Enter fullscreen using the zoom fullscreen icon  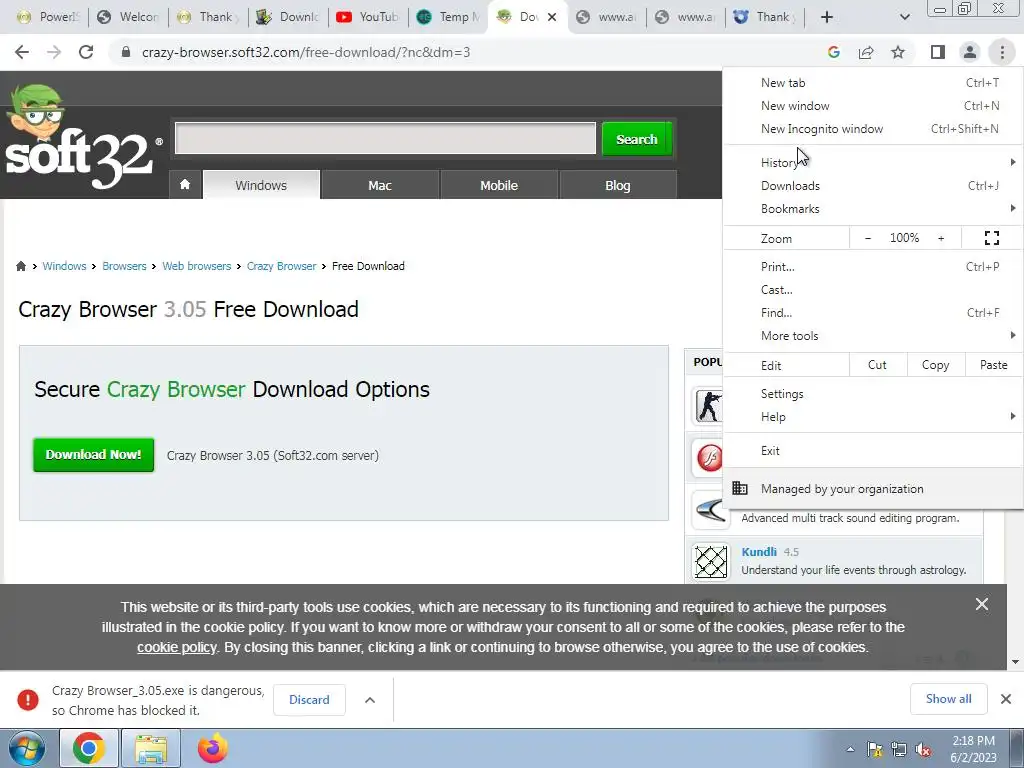pyautogui.click(x=991, y=238)
